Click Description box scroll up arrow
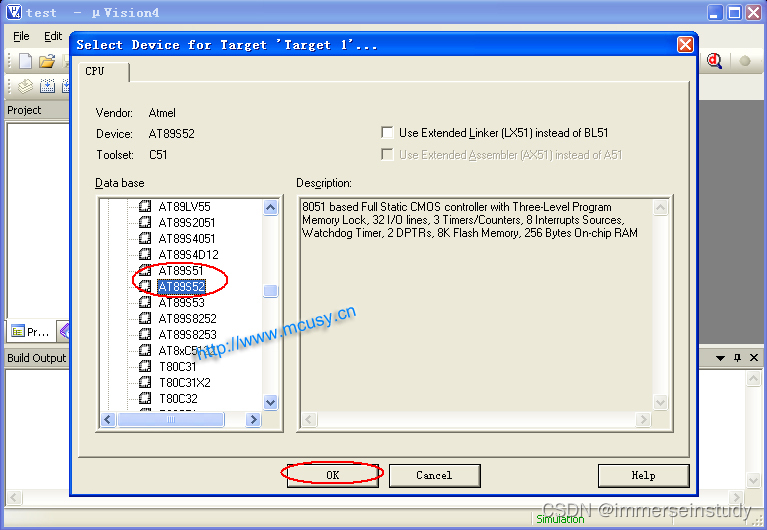This screenshot has height=530, width=767. coord(660,207)
